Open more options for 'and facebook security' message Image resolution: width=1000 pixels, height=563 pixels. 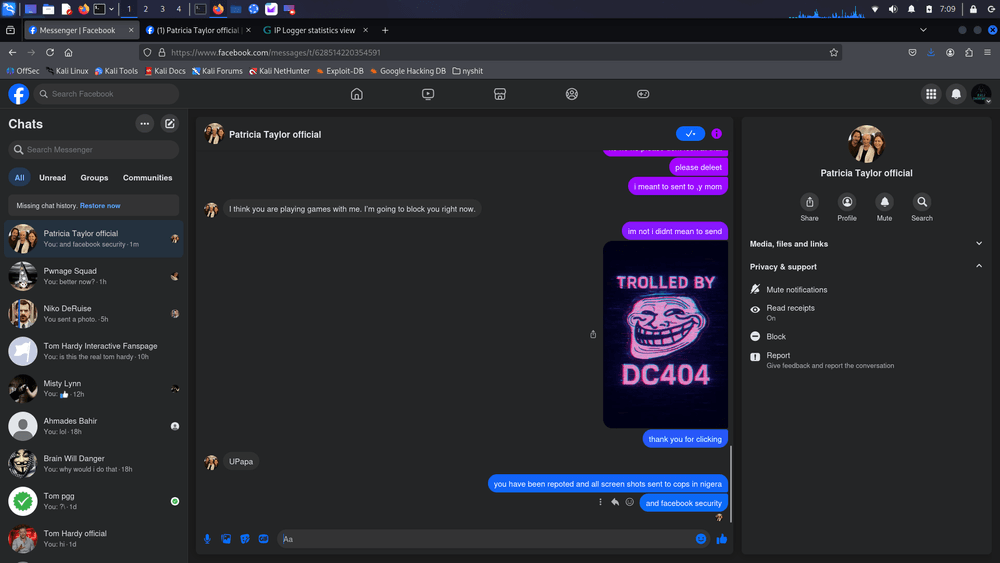(600, 502)
